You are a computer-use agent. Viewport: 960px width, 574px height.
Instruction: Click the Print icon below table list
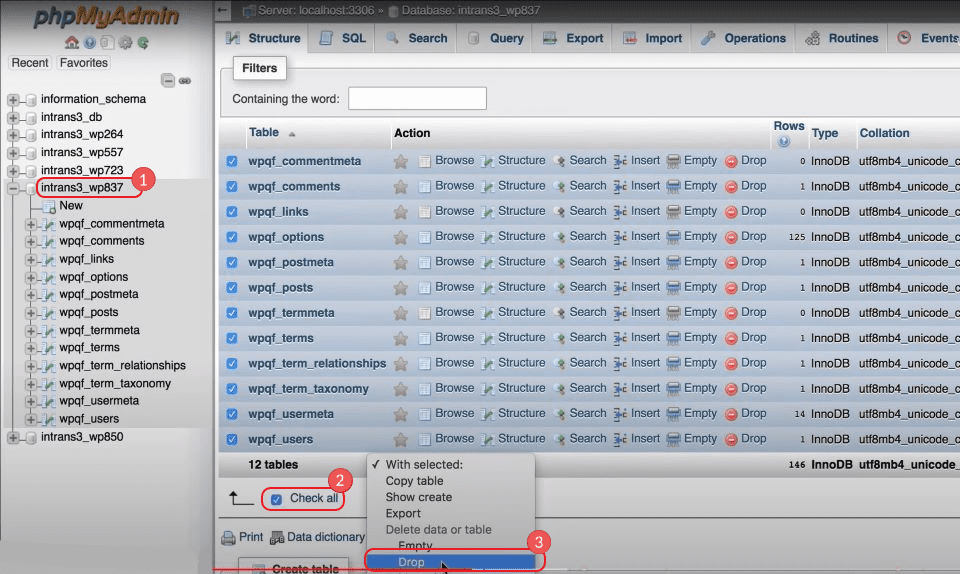[x=228, y=538]
